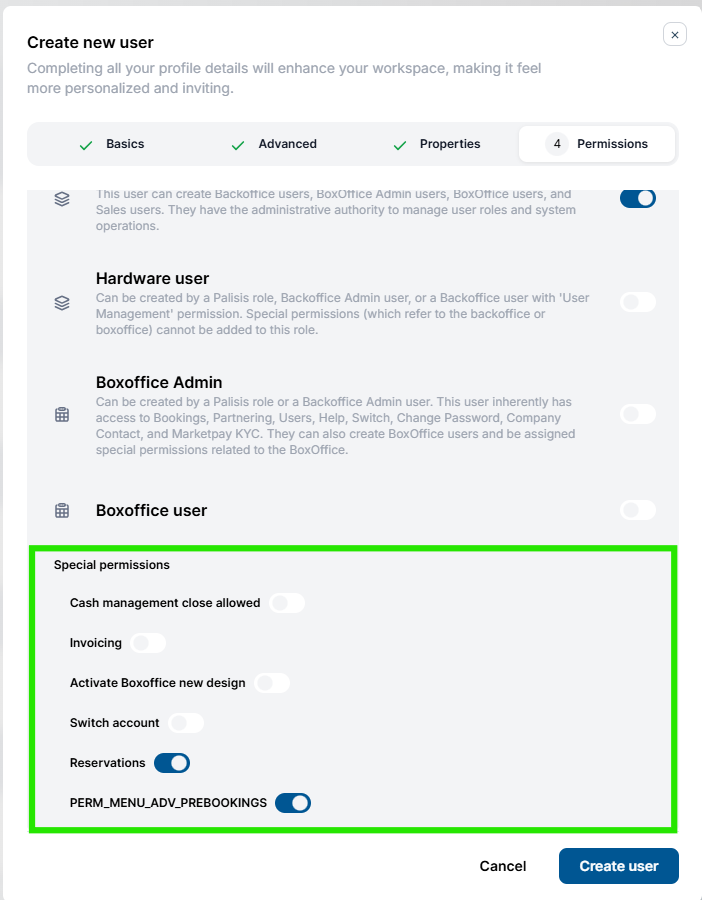Viewport: 702px width, 900px height.
Task: Enable the Boxoffice user toggle
Action: click(x=638, y=510)
